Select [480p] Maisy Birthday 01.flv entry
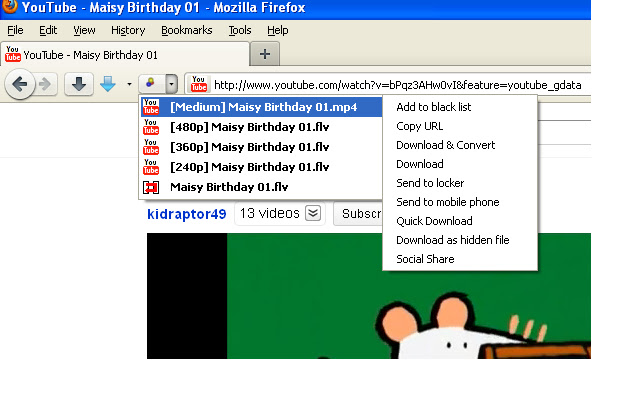This screenshot has width=640, height=400. click(262, 127)
